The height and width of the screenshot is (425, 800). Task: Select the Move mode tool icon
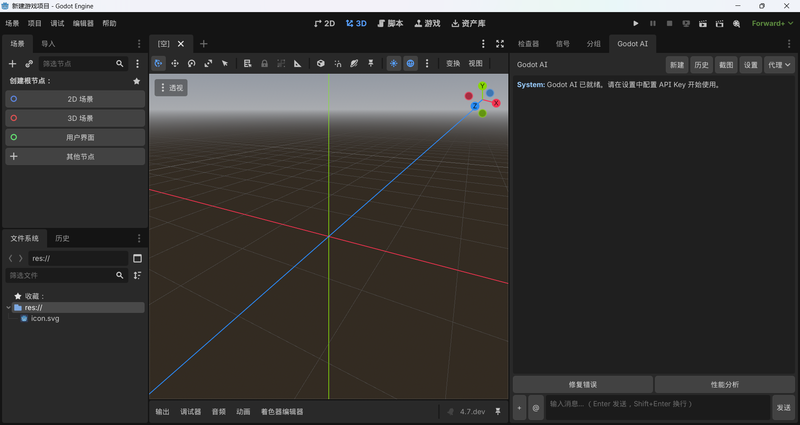pyautogui.click(x=175, y=63)
